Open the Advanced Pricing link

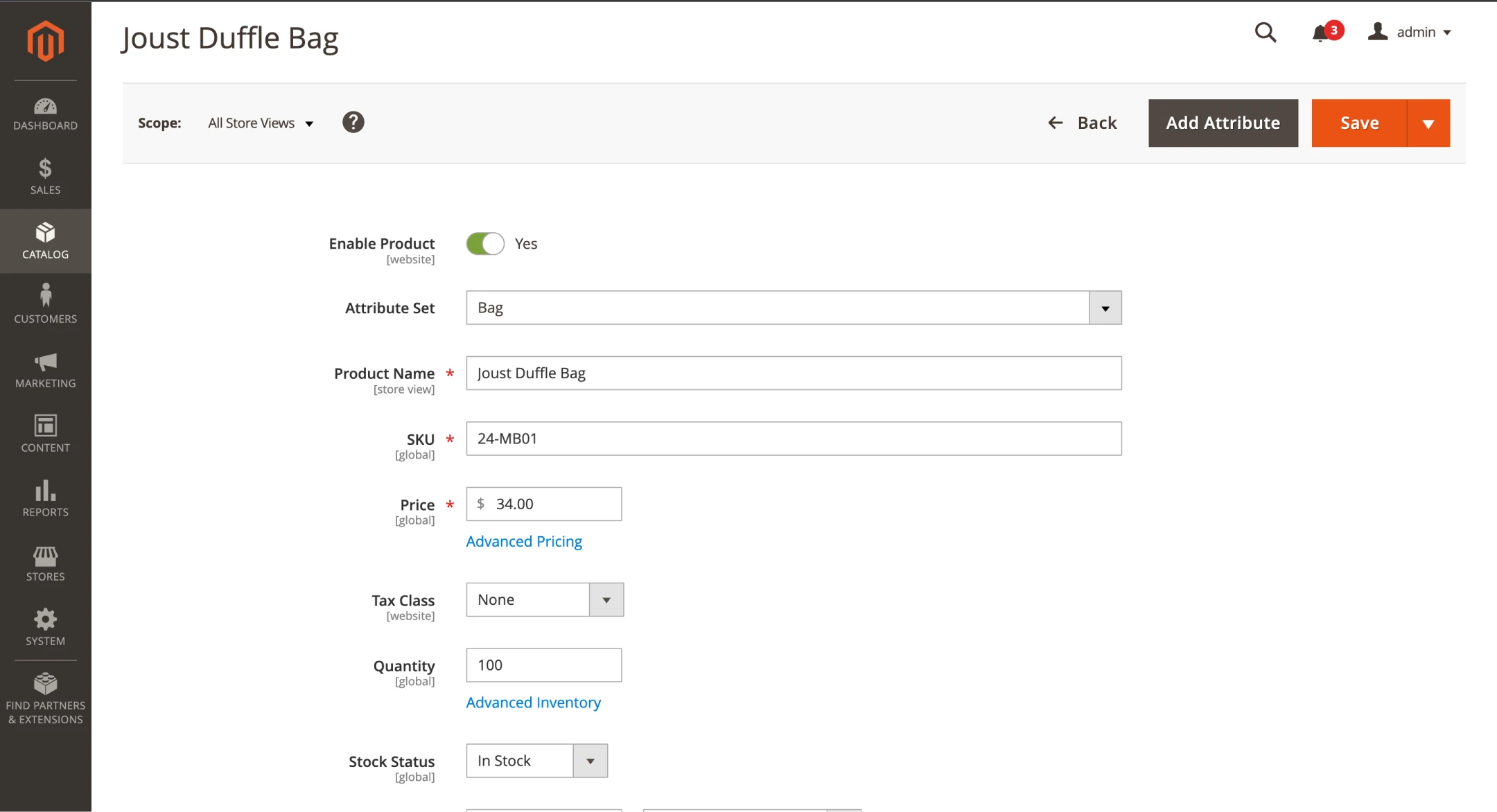(x=524, y=542)
